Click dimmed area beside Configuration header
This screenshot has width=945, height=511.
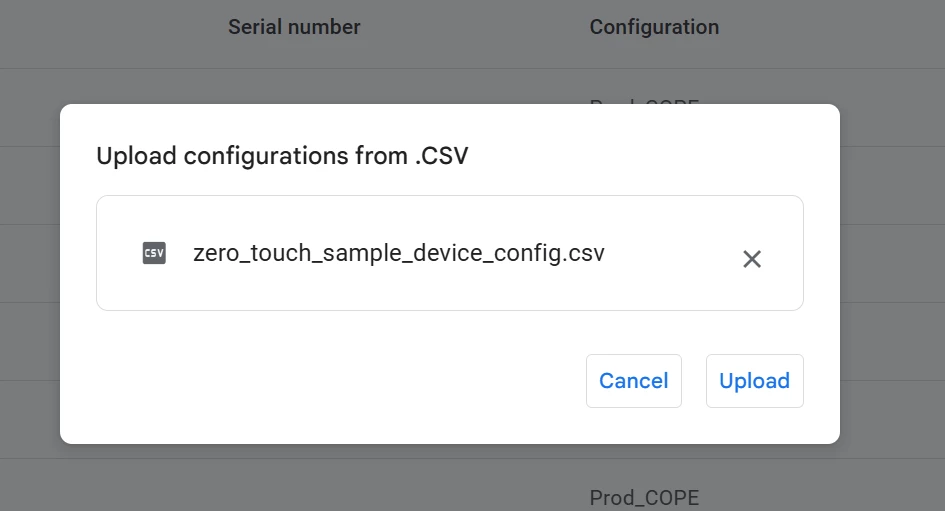[x=832, y=27]
